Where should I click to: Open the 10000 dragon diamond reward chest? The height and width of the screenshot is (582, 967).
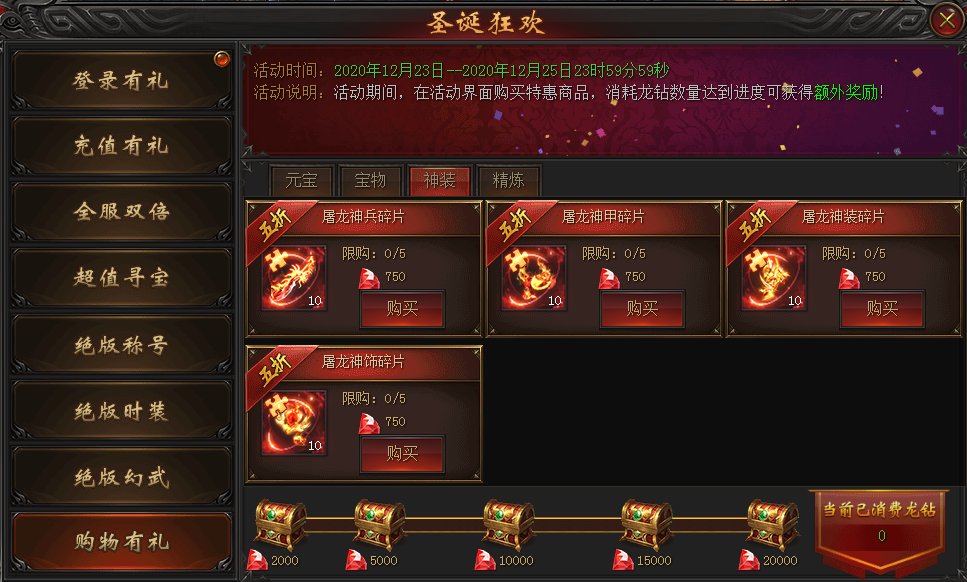tap(509, 524)
